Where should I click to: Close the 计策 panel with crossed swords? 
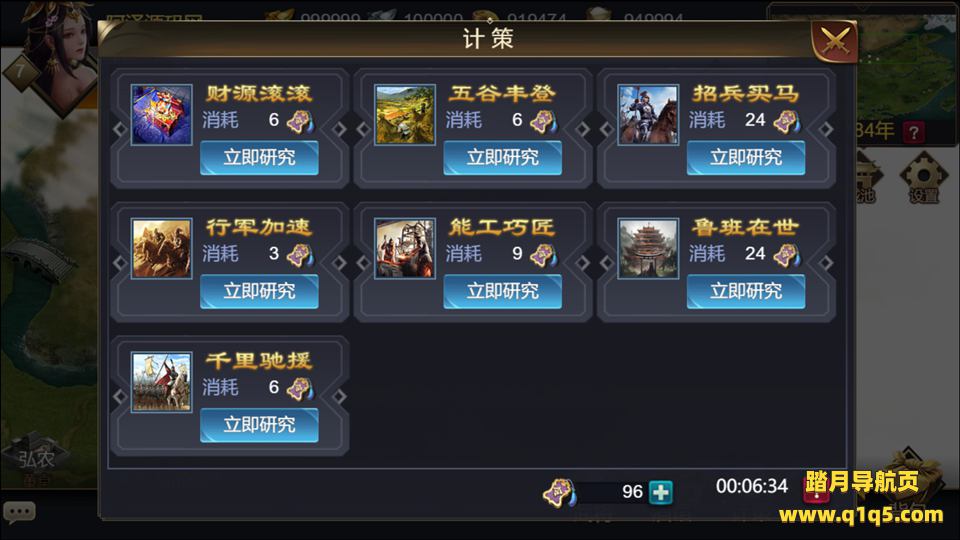pos(834,41)
